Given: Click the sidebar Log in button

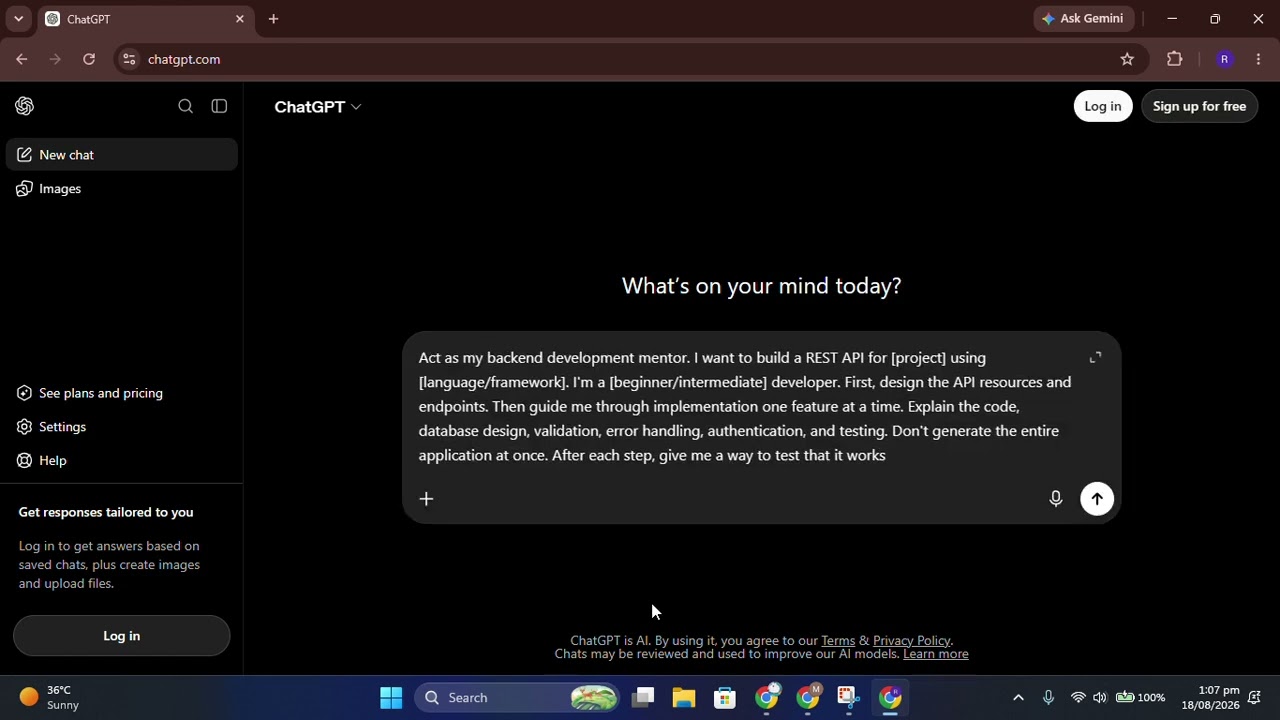Looking at the screenshot, I should (x=122, y=636).
